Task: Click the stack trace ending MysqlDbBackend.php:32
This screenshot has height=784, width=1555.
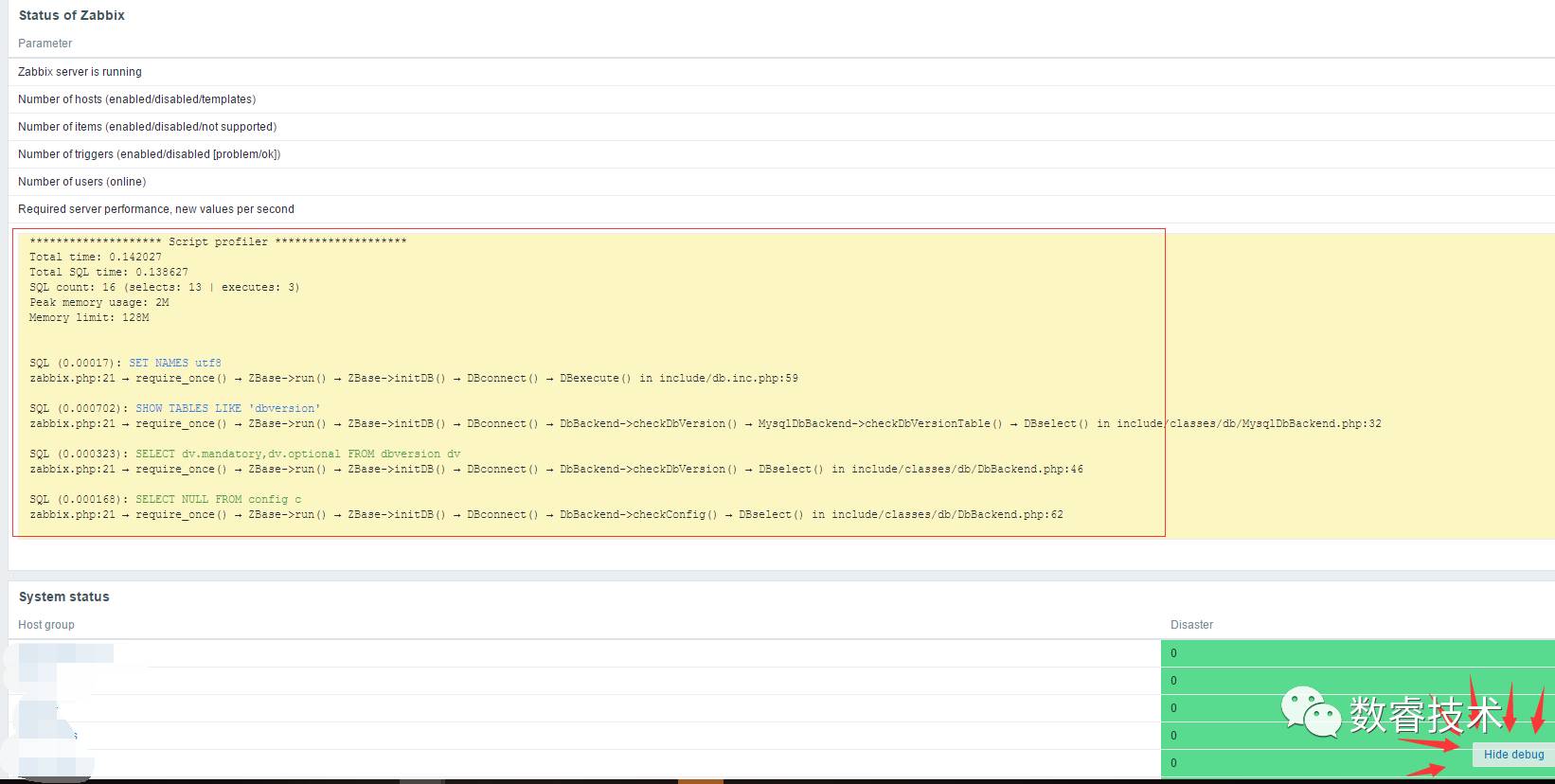Action: (706, 423)
